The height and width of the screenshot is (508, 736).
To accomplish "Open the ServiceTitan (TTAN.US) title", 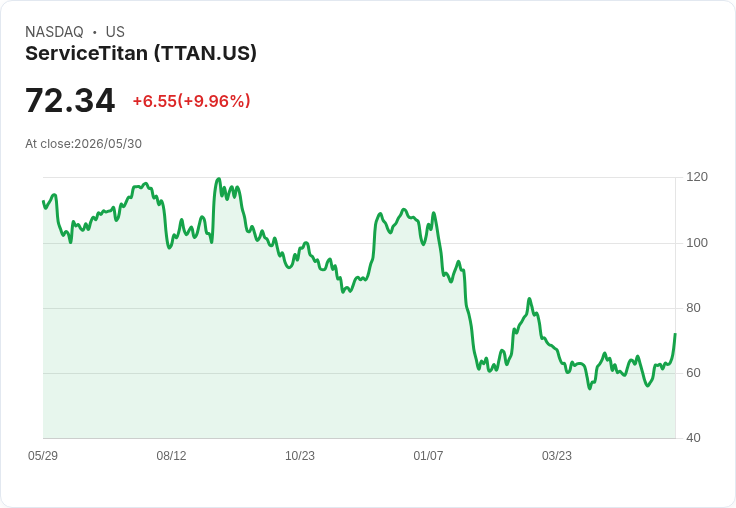I will pos(141,53).
